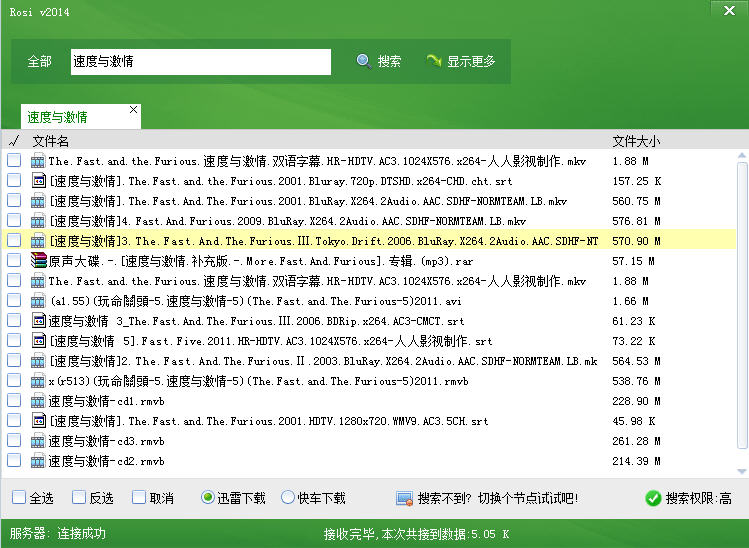749x548 pixels.
Task: Click video icon of 速度与激情-cd1.rmvb
Action: point(38,401)
